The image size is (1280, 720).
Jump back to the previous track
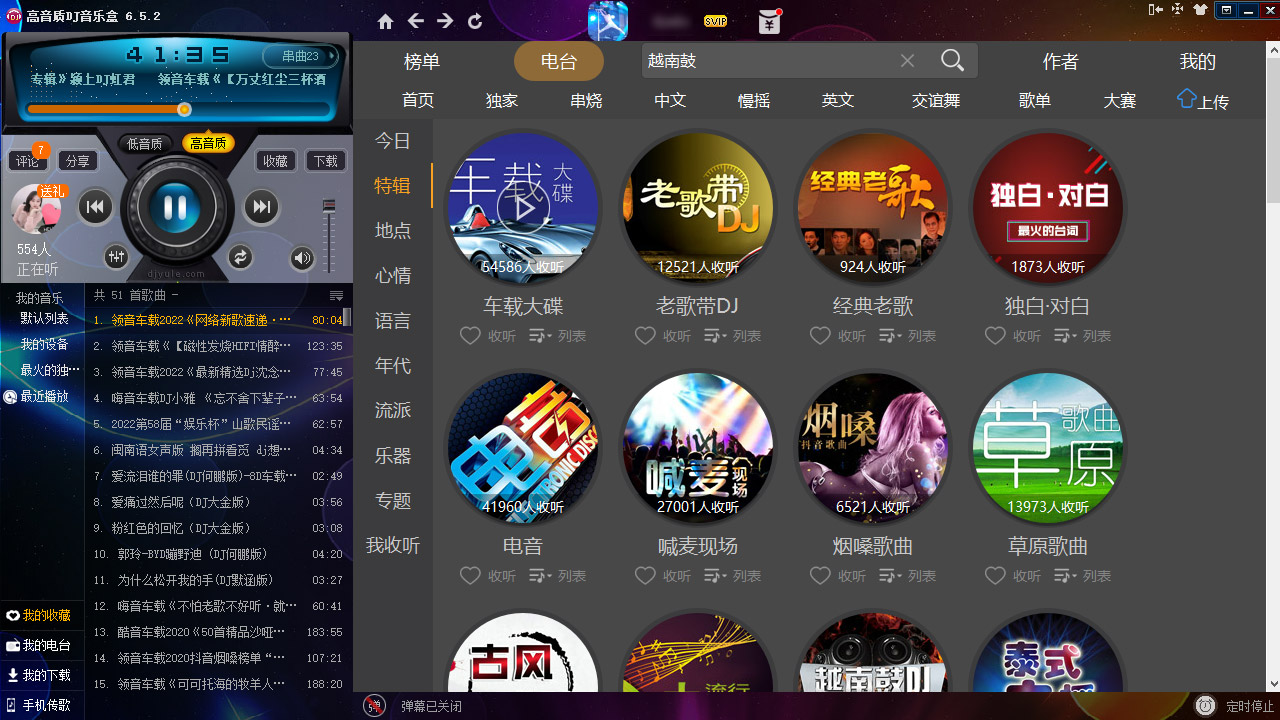[x=95, y=206]
